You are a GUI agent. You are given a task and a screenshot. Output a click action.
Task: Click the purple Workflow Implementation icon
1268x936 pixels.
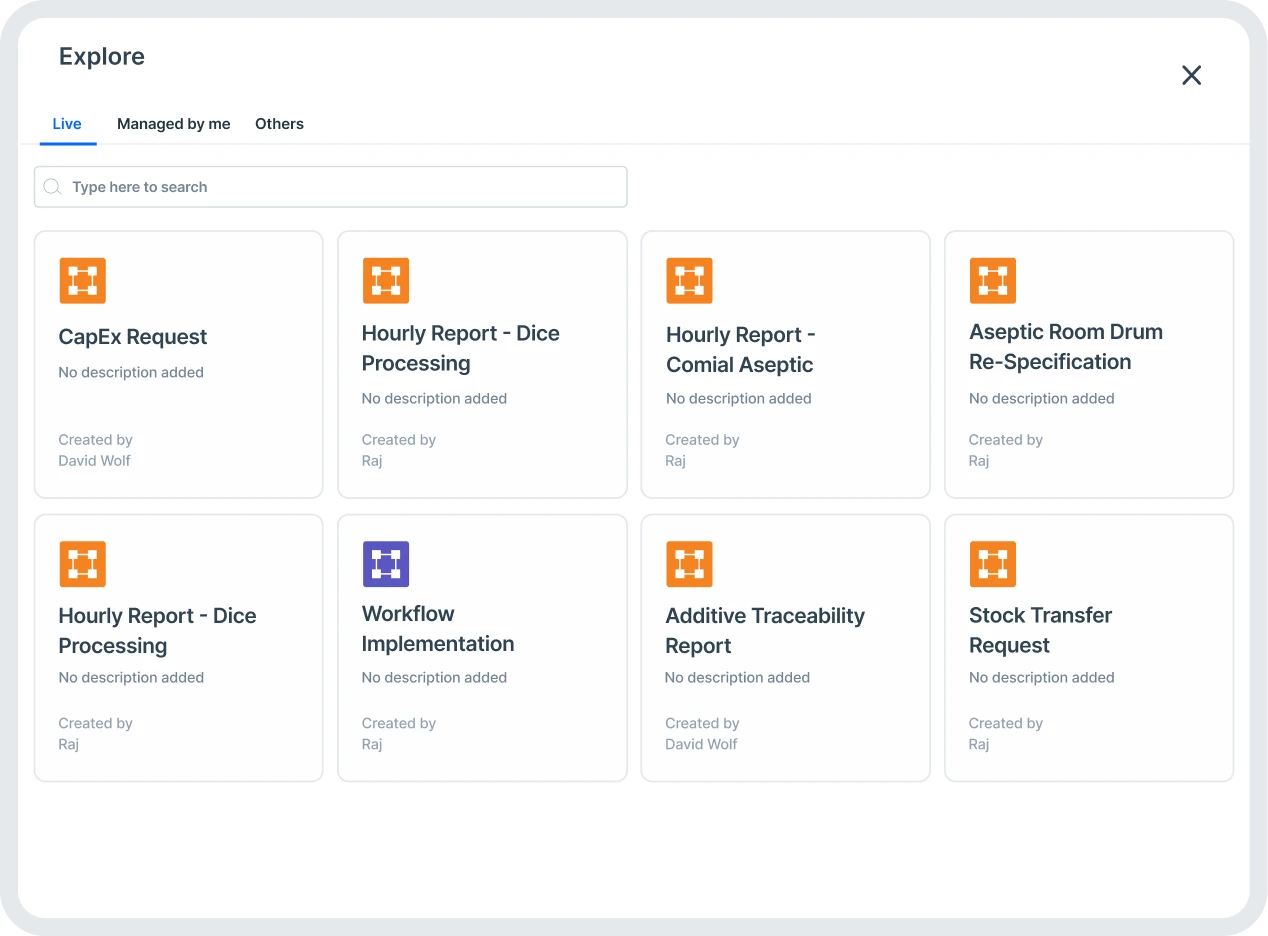coord(386,564)
